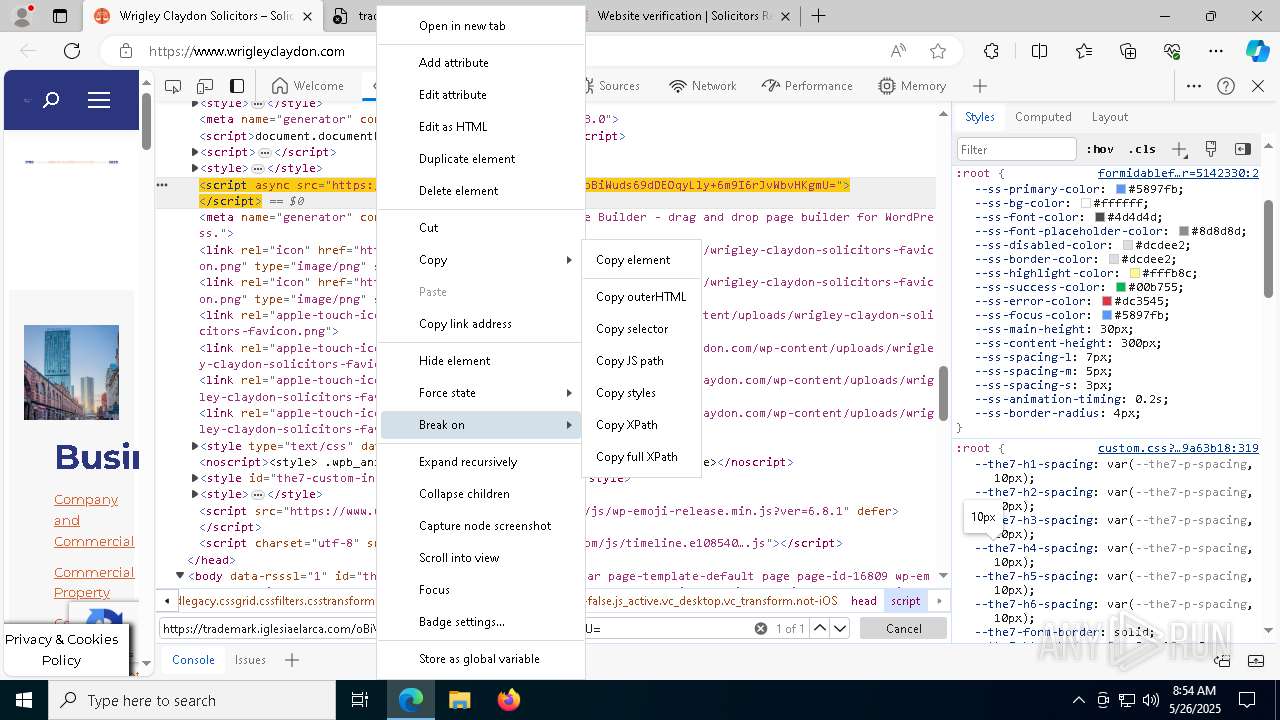Expand the Force state submenu

pyautogui.click(x=480, y=393)
